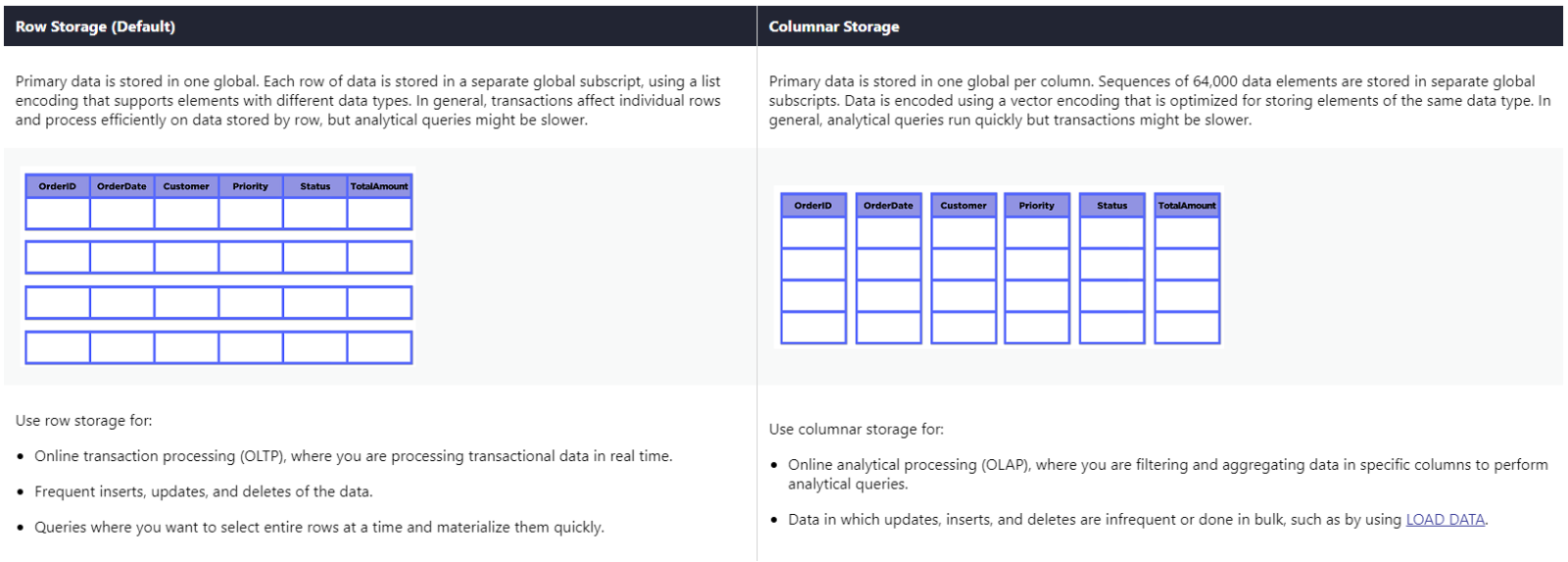The width and height of the screenshot is (1568, 562).
Task: Click OrderDate column header in columnar diagram
Action: 888,206
